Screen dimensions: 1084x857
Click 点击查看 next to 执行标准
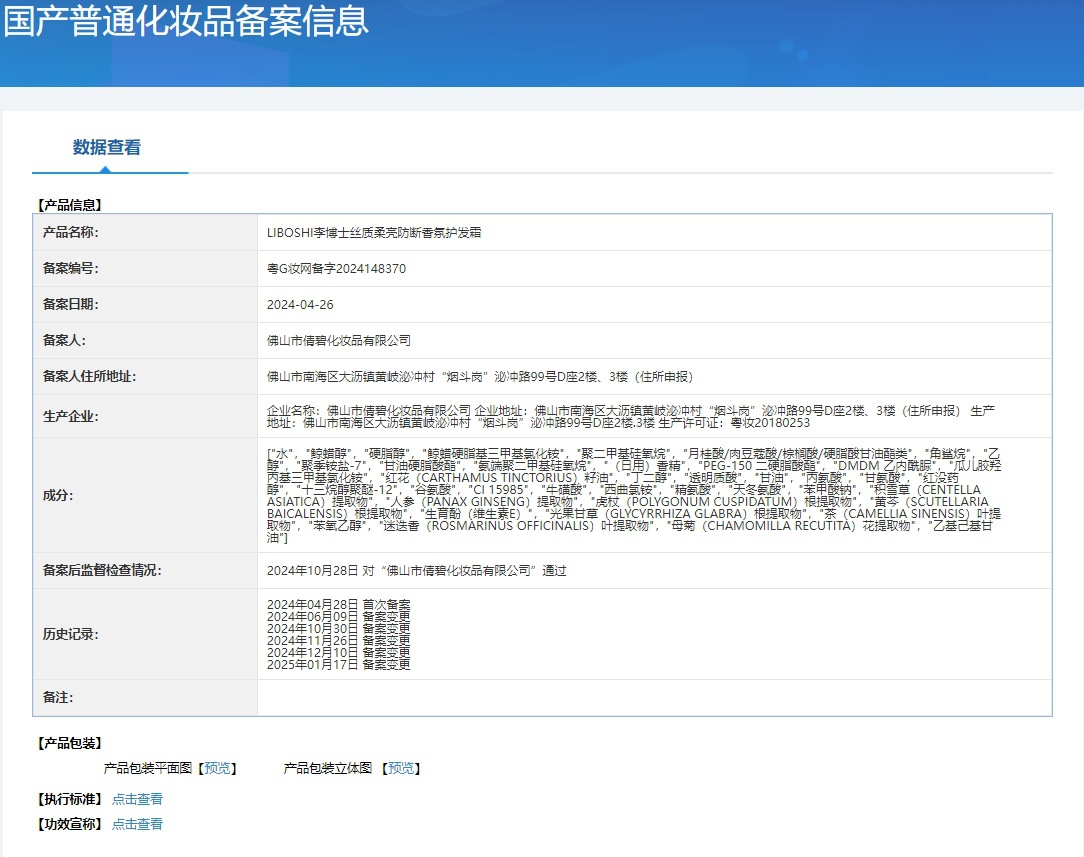[137, 799]
